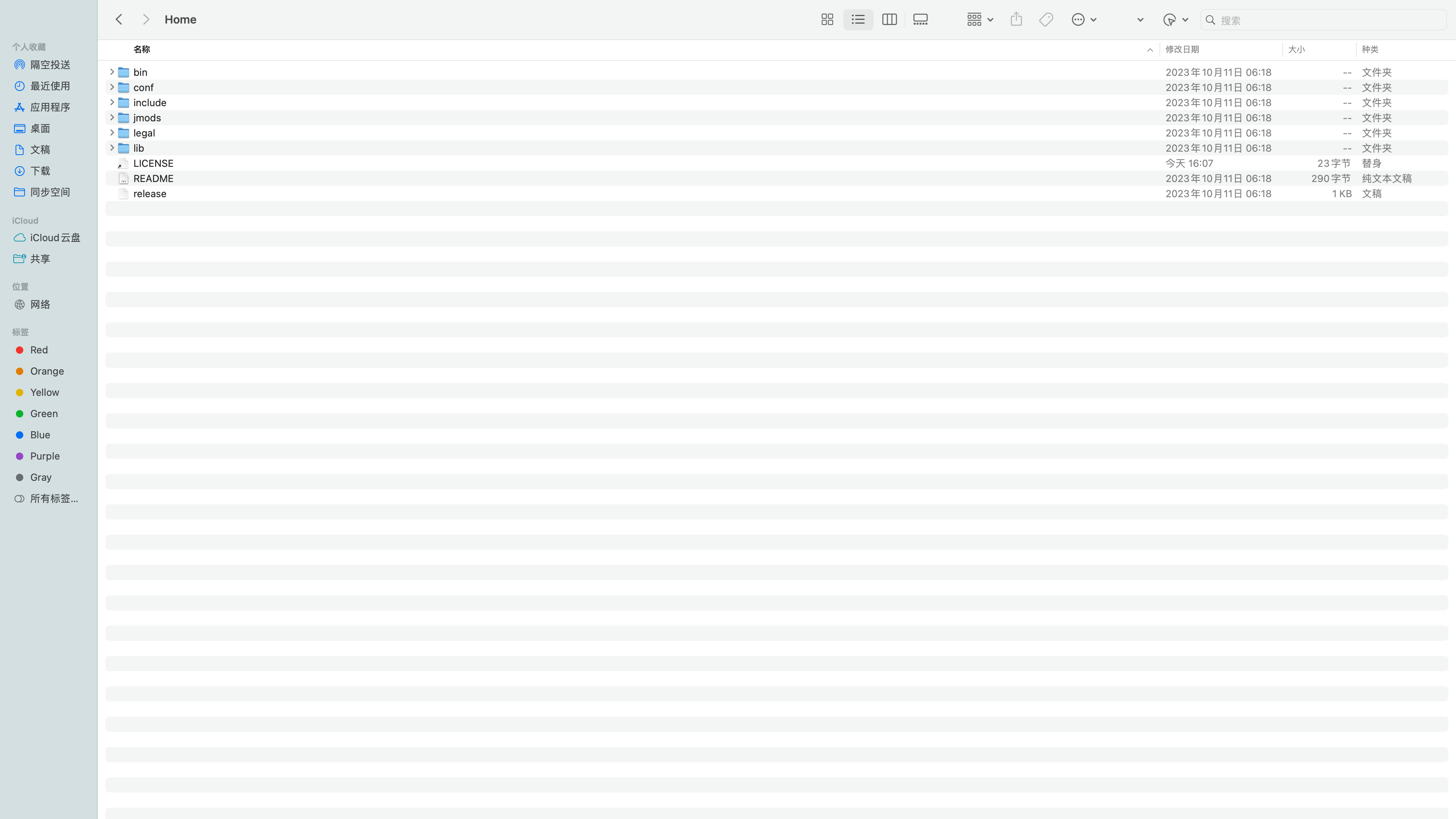Screen dimensions: 1456x819
Task: Select the jmods folder icon
Action: pyautogui.click(x=124, y=118)
